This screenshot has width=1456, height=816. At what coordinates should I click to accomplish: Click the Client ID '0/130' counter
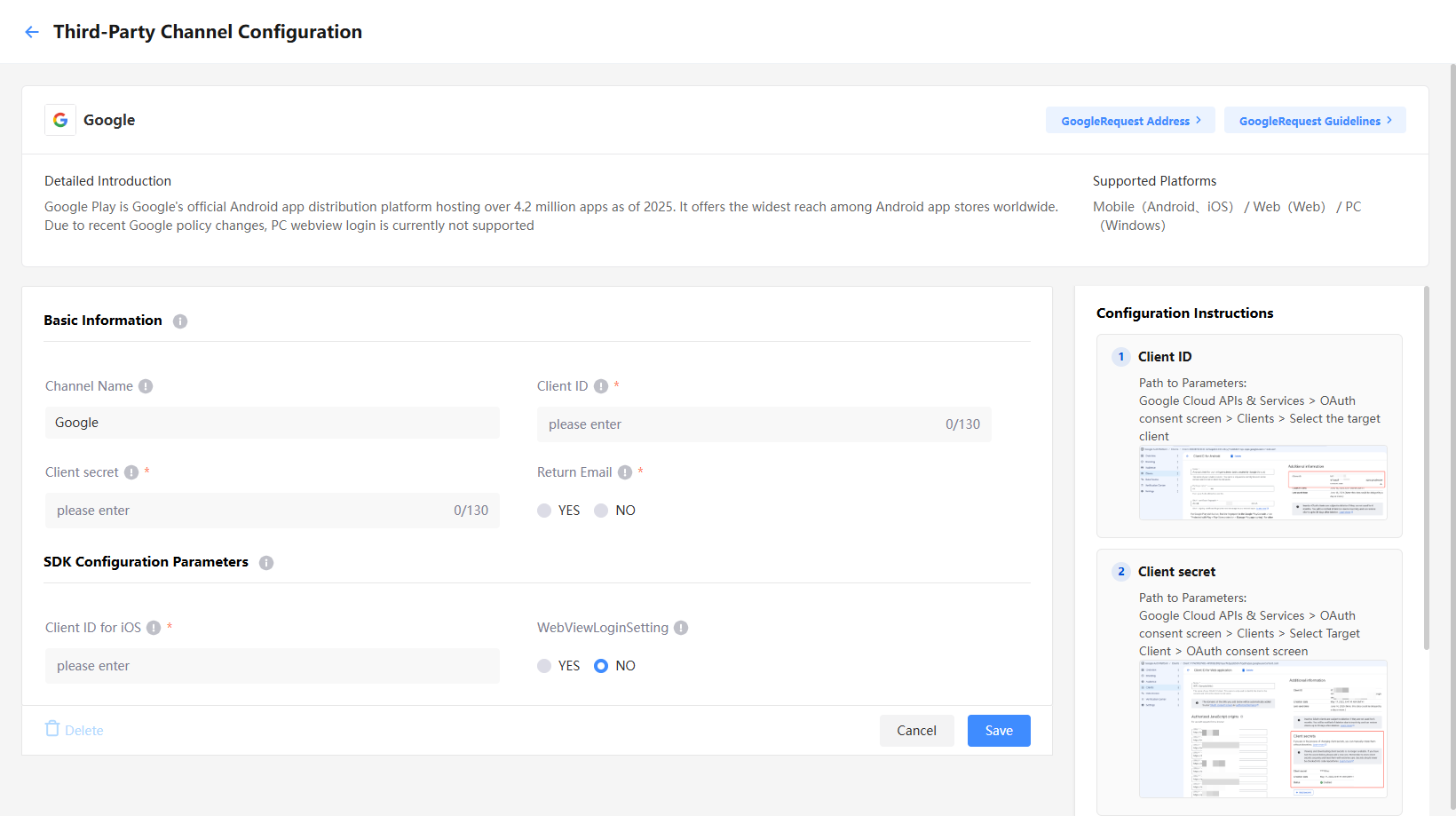[963, 424]
